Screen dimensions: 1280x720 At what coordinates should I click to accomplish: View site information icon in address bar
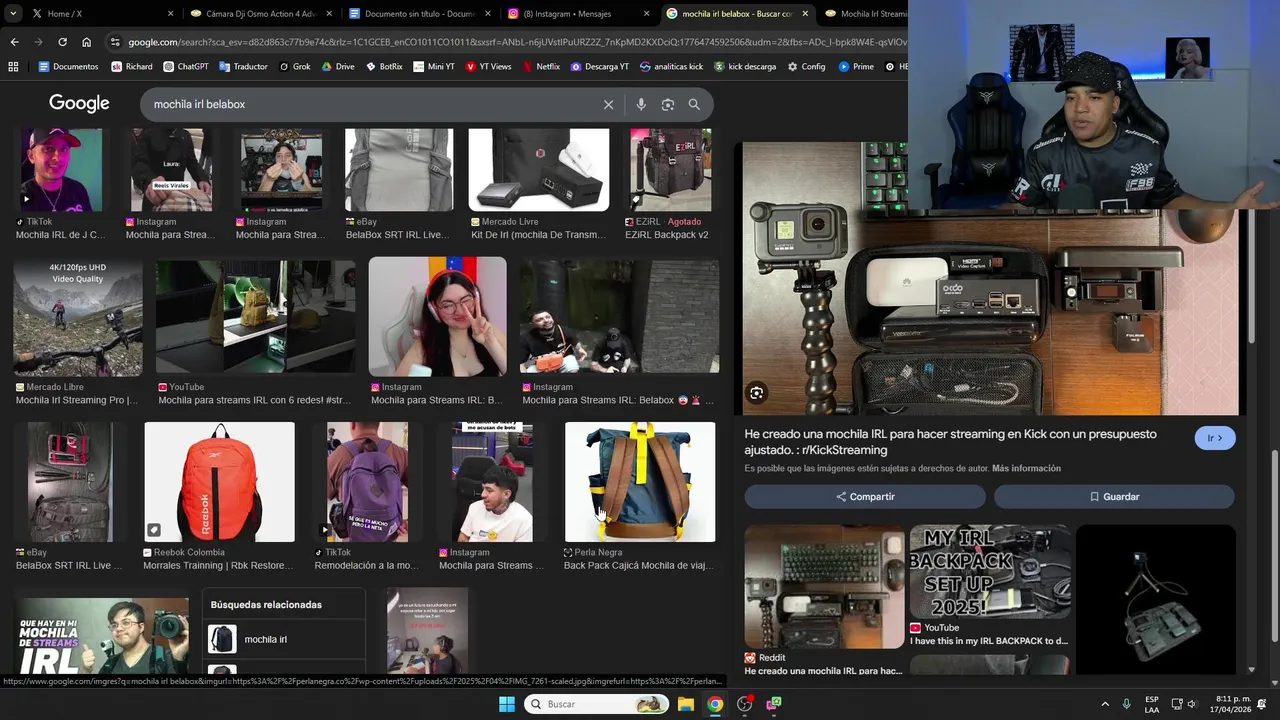click(116, 42)
